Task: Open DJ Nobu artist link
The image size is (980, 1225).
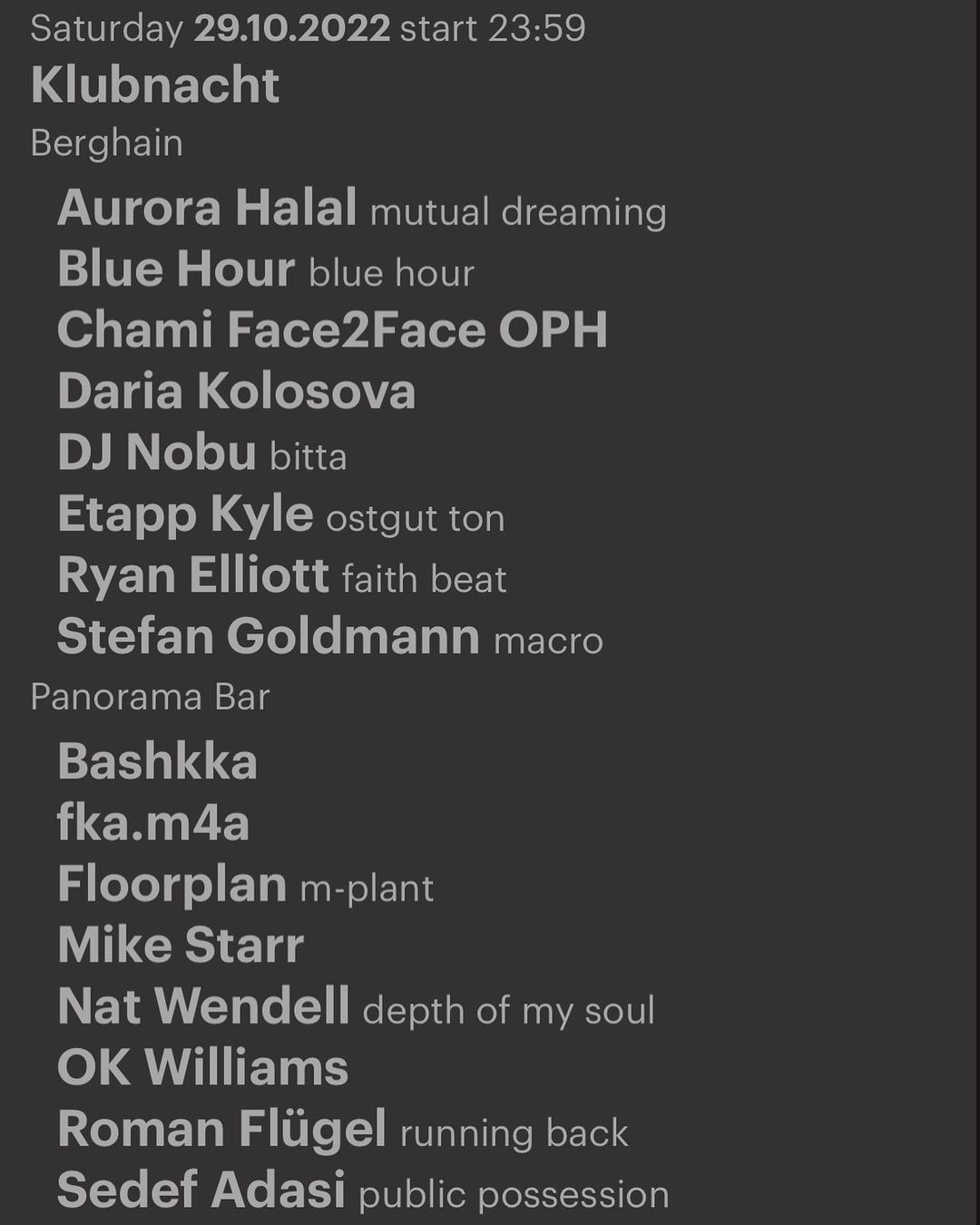Action: (157, 453)
